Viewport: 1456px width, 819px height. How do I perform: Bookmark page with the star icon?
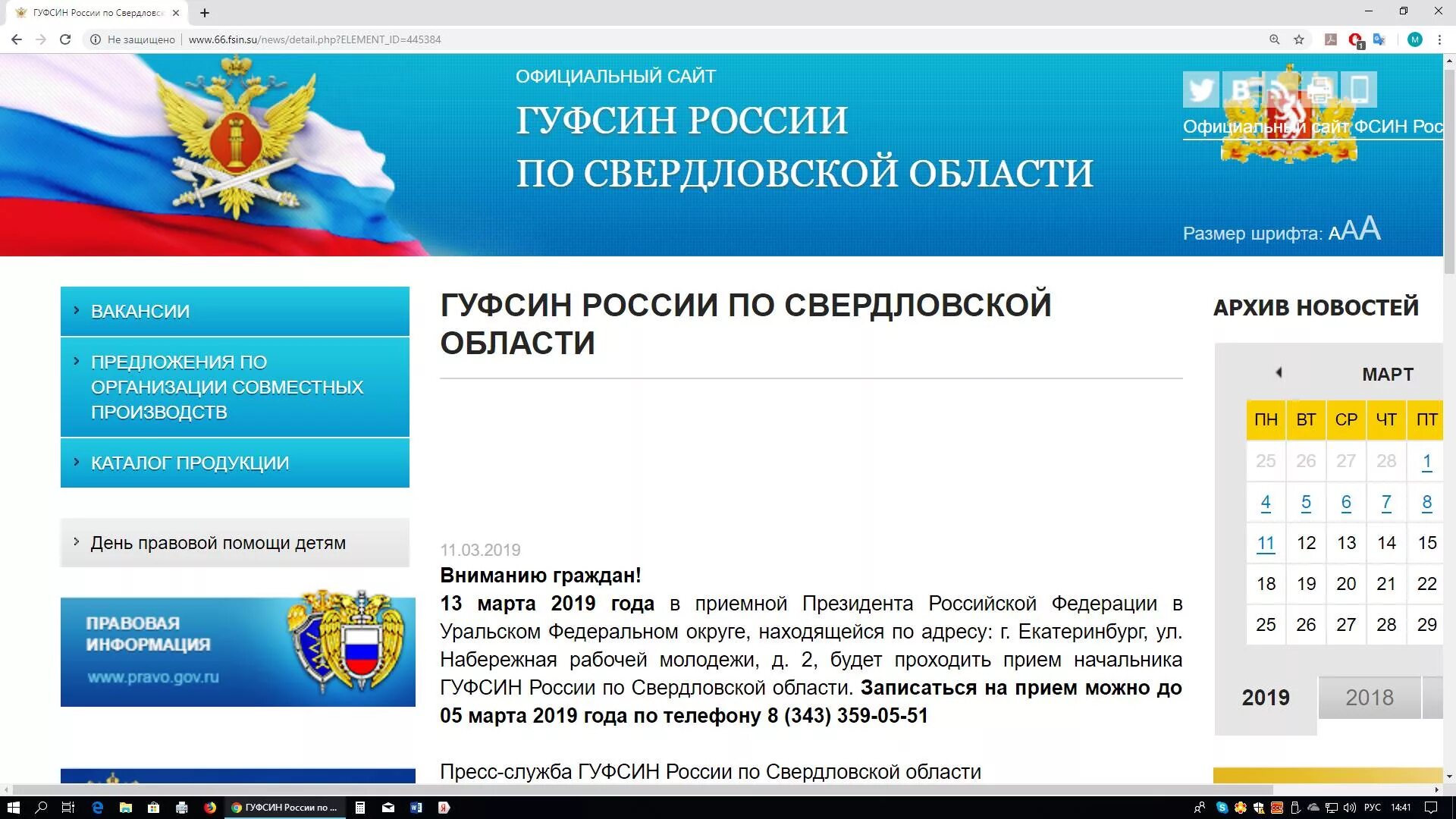point(1299,39)
